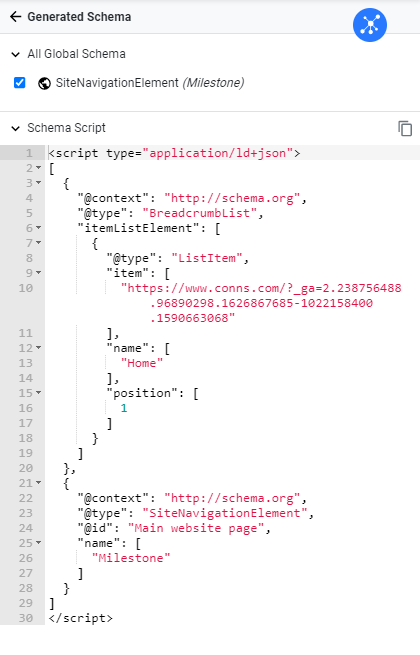Collapse the Schema Script section
Screen dimensions: 420x655
point(15,128)
